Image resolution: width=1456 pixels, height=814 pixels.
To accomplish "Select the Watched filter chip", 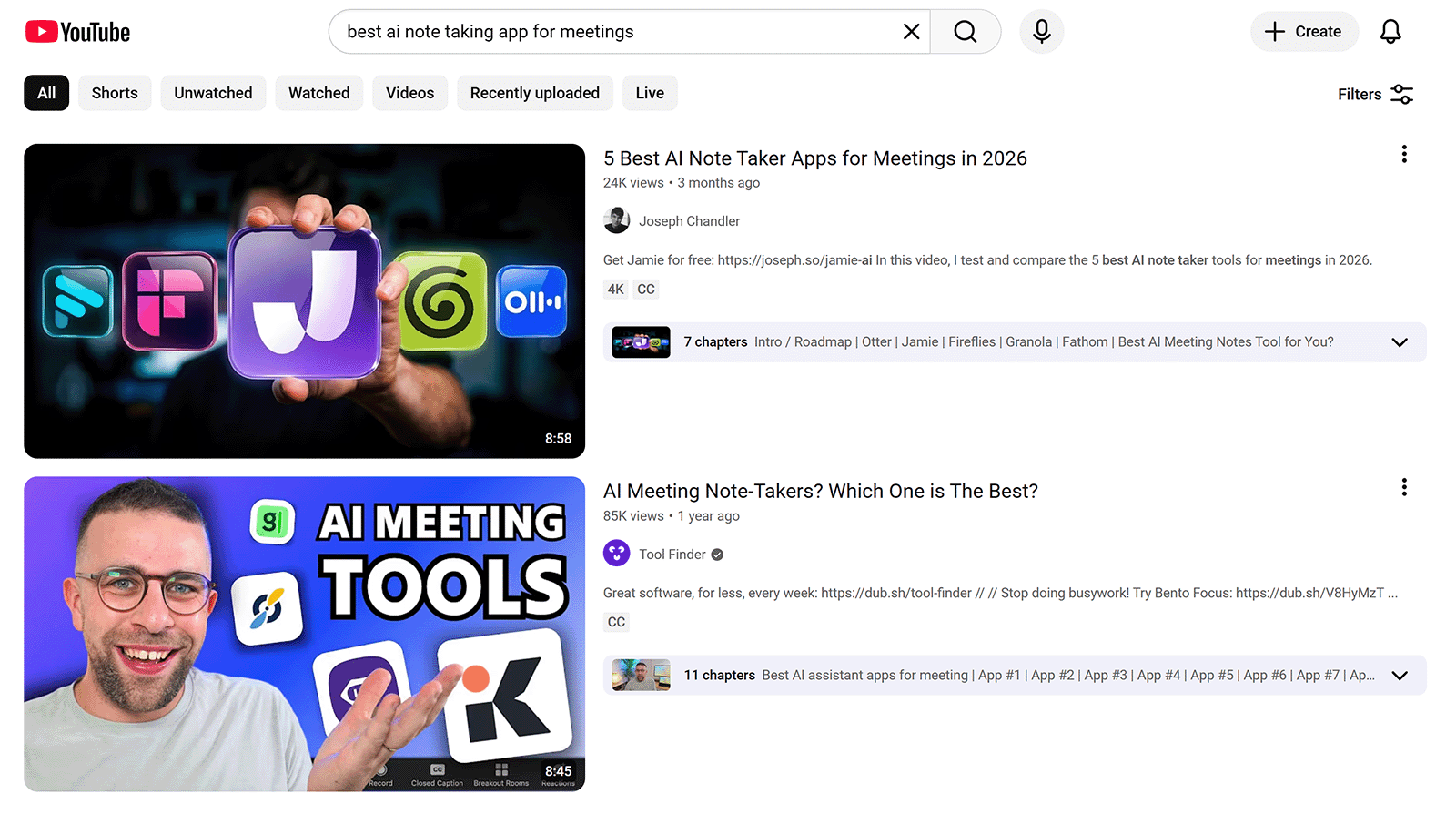I will 318,93.
